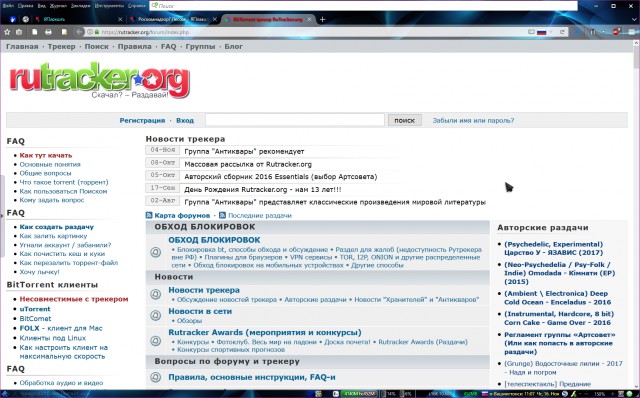Click the Забыли имя или пароль? link
This screenshot has width=640, height=398.
click(x=473, y=120)
